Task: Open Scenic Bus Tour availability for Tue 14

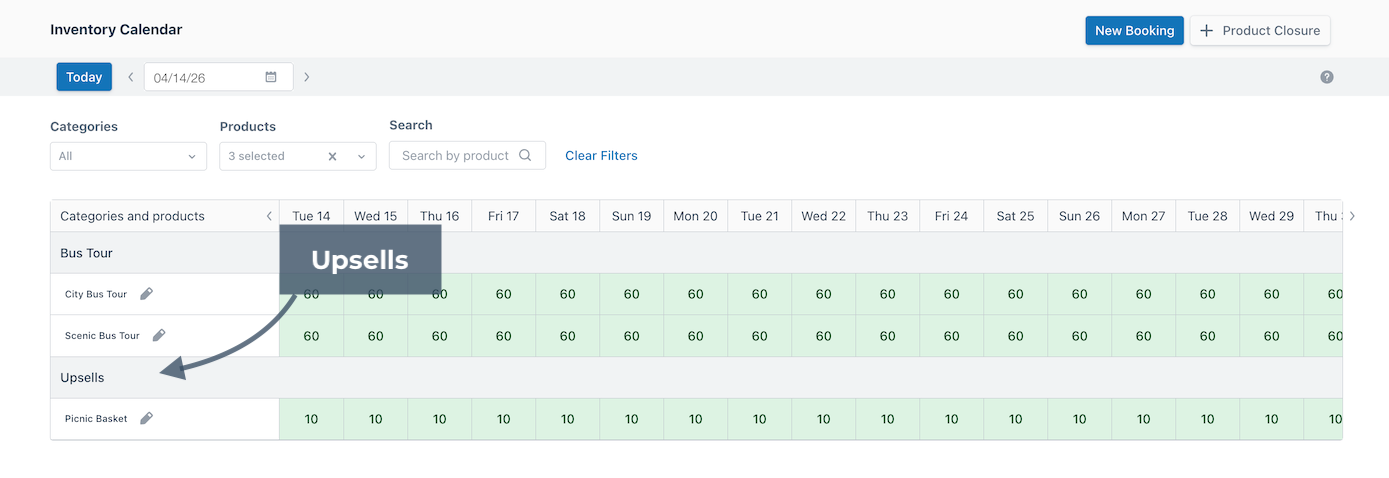Action: pyautogui.click(x=311, y=336)
